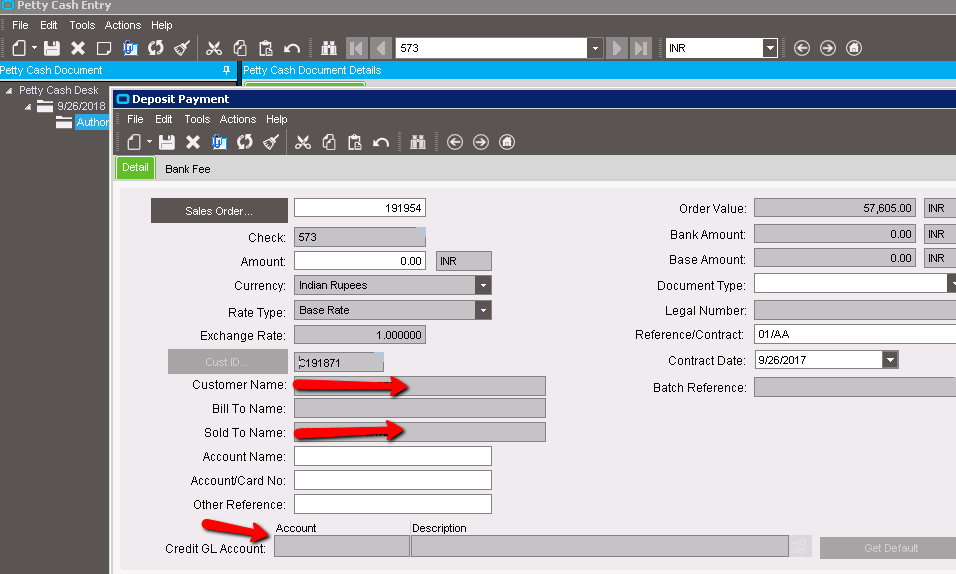Go to first record in Petty Cash toolbar
This screenshot has width=956, height=574.
click(x=356, y=48)
